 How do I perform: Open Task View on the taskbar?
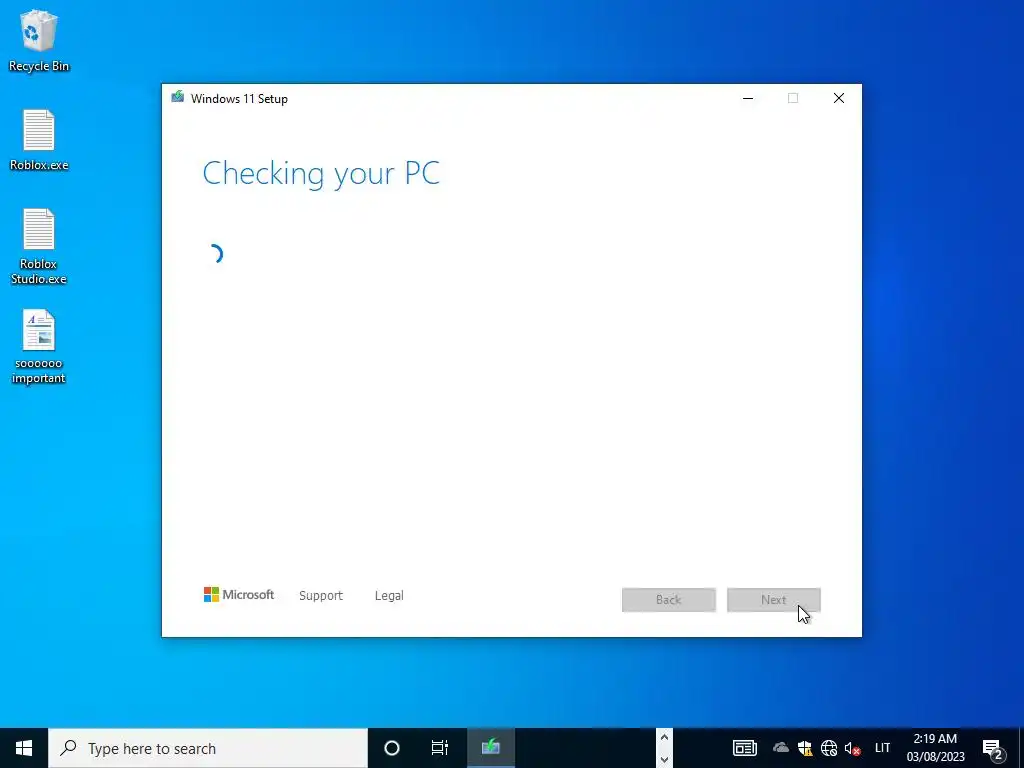[x=440, y=748]
